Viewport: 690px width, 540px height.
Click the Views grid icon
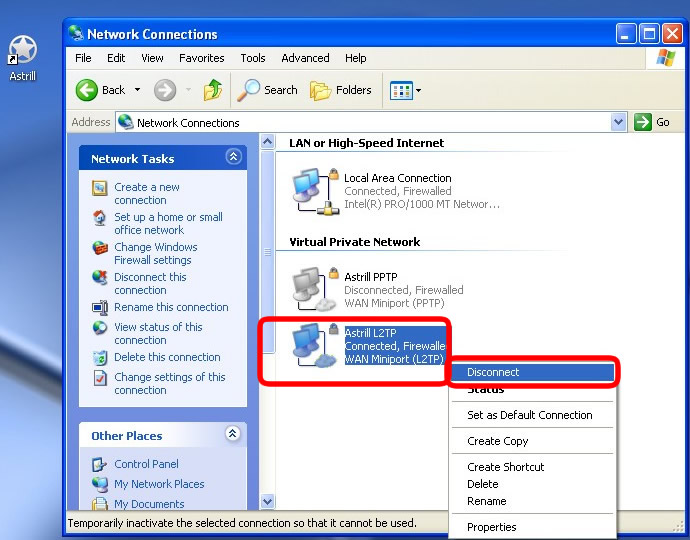pos(401,91)
